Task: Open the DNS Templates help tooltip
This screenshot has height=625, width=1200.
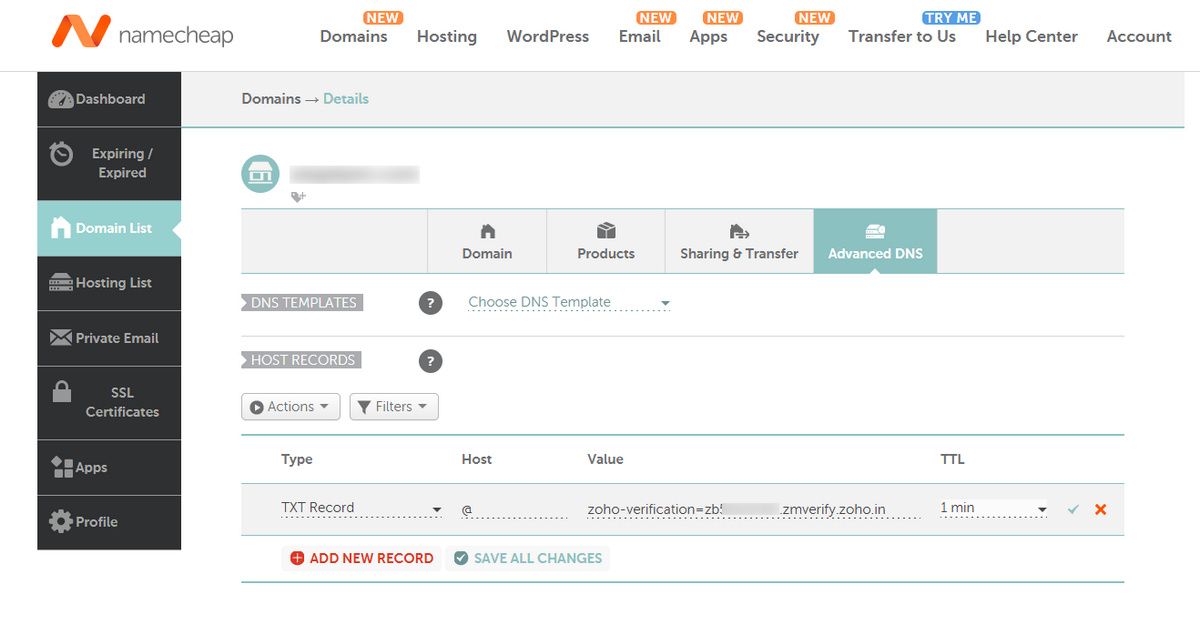Action: [430, 302]
